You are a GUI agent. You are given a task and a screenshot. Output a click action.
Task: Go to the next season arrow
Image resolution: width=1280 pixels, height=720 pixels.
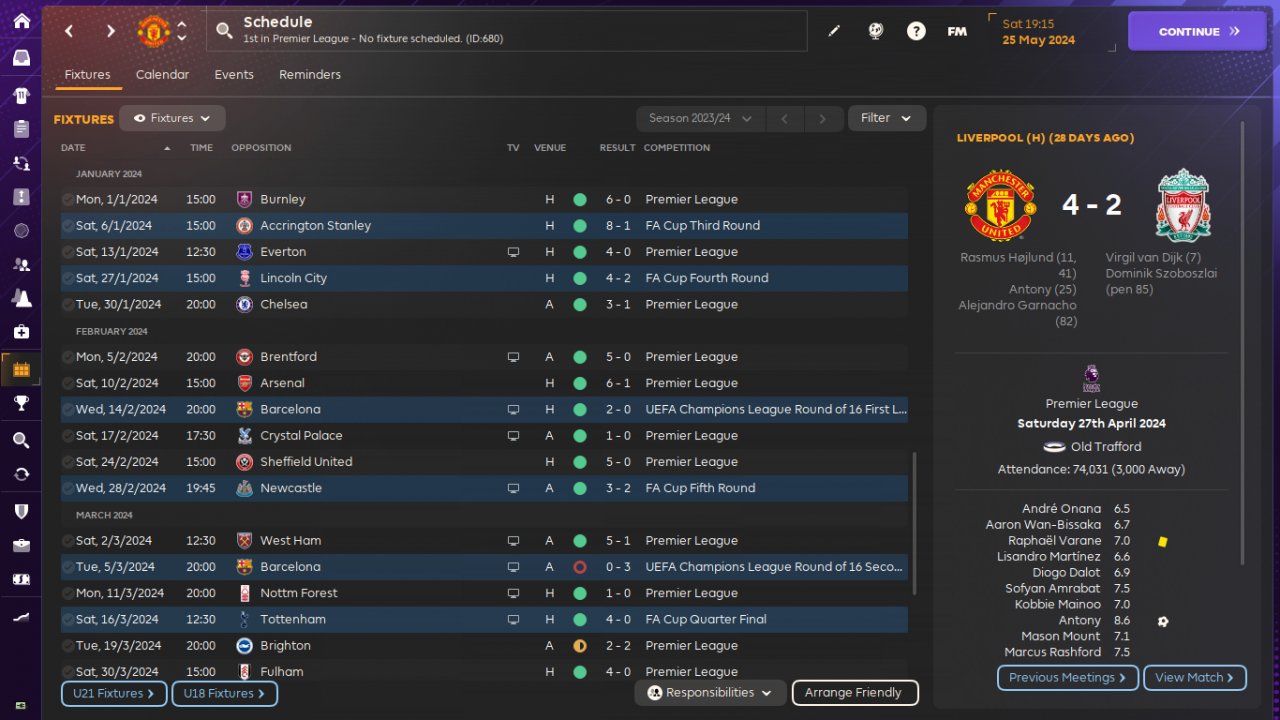pyautogui.click(x=823, y=118)
